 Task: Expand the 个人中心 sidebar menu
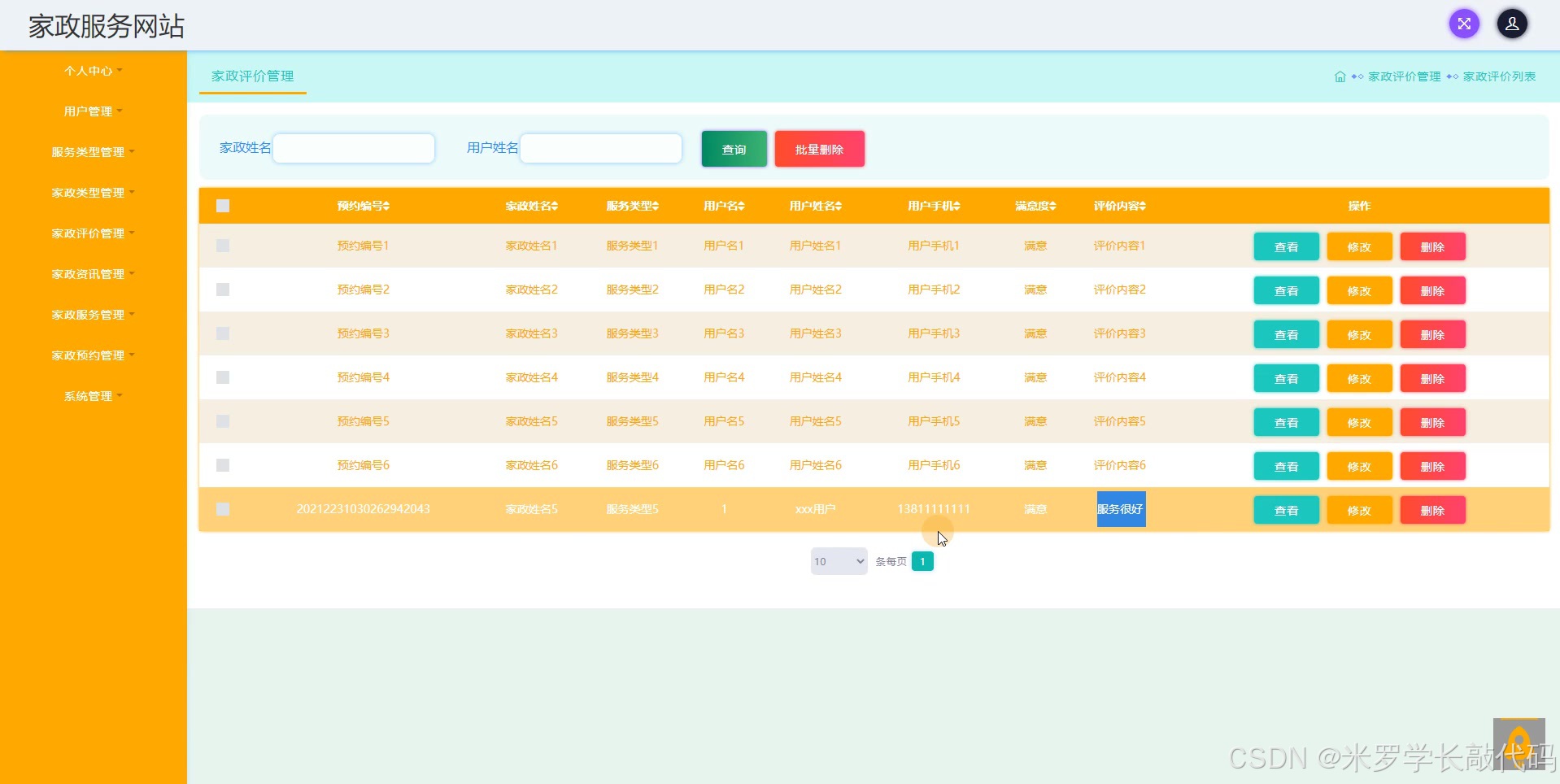(x=93, y=71)
